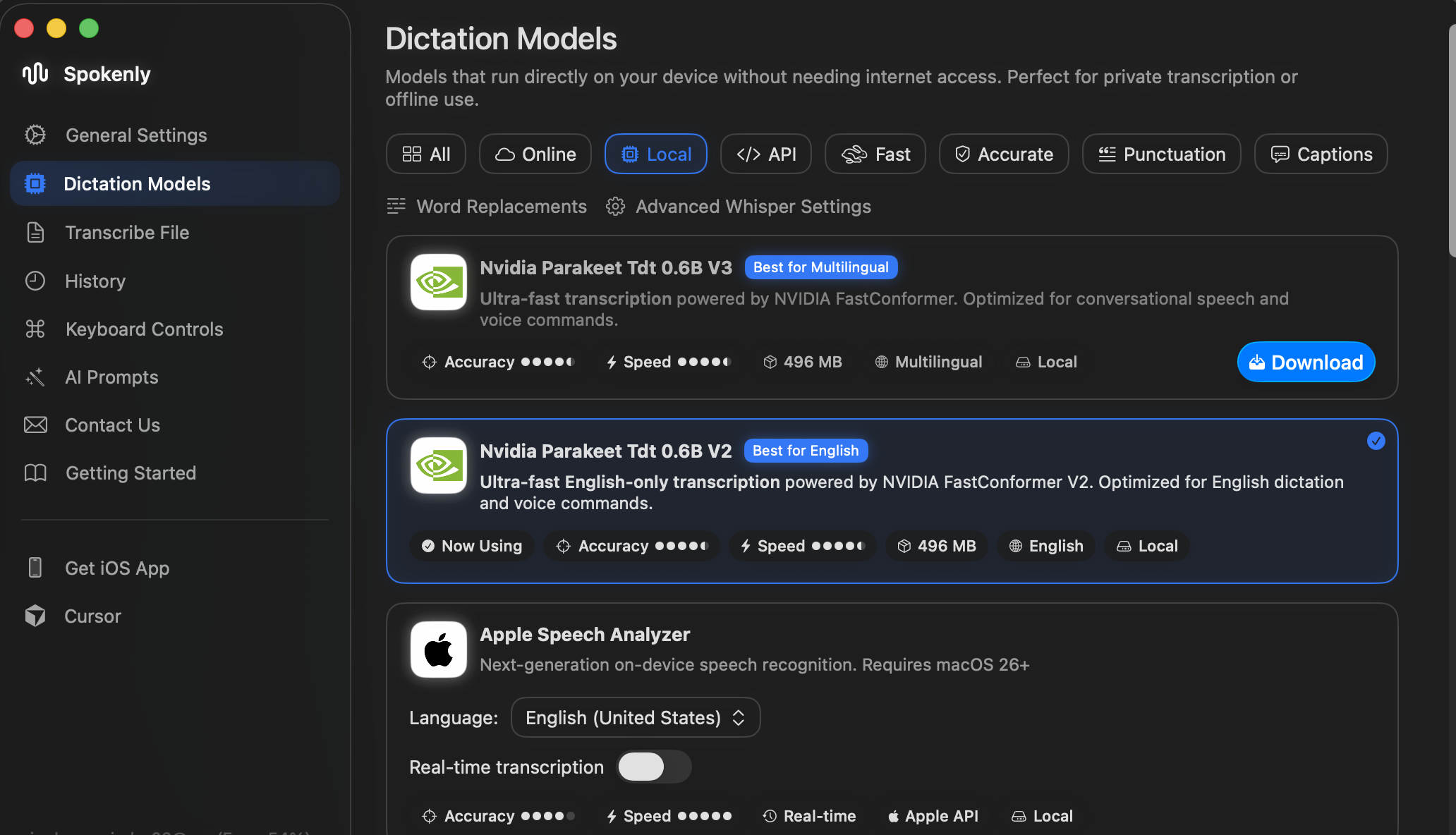Click the Best for Multilingual badge
This screenshot has width=1456, height=835.
pos(821,267)
